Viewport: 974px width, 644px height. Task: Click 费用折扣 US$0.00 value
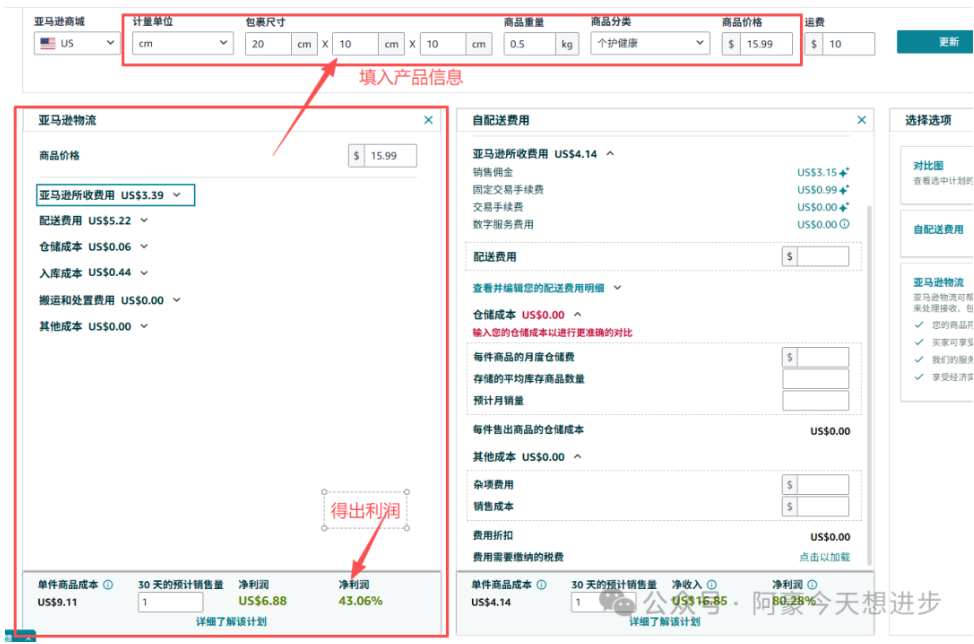(830, 537)
